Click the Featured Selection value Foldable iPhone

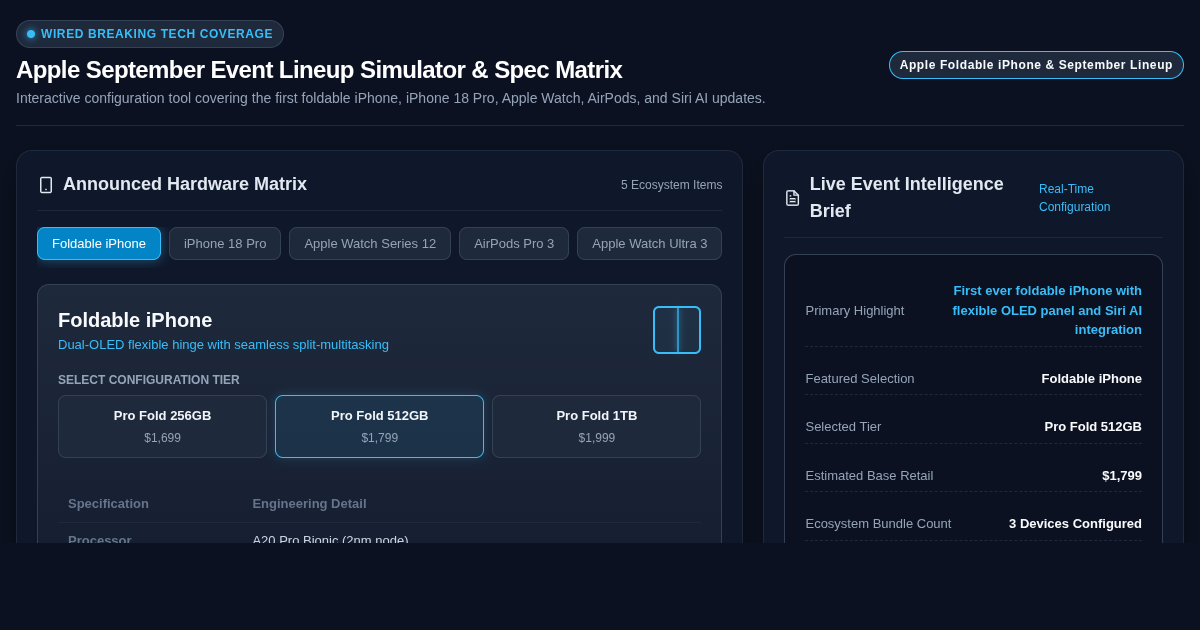[x=1091, y=379]
